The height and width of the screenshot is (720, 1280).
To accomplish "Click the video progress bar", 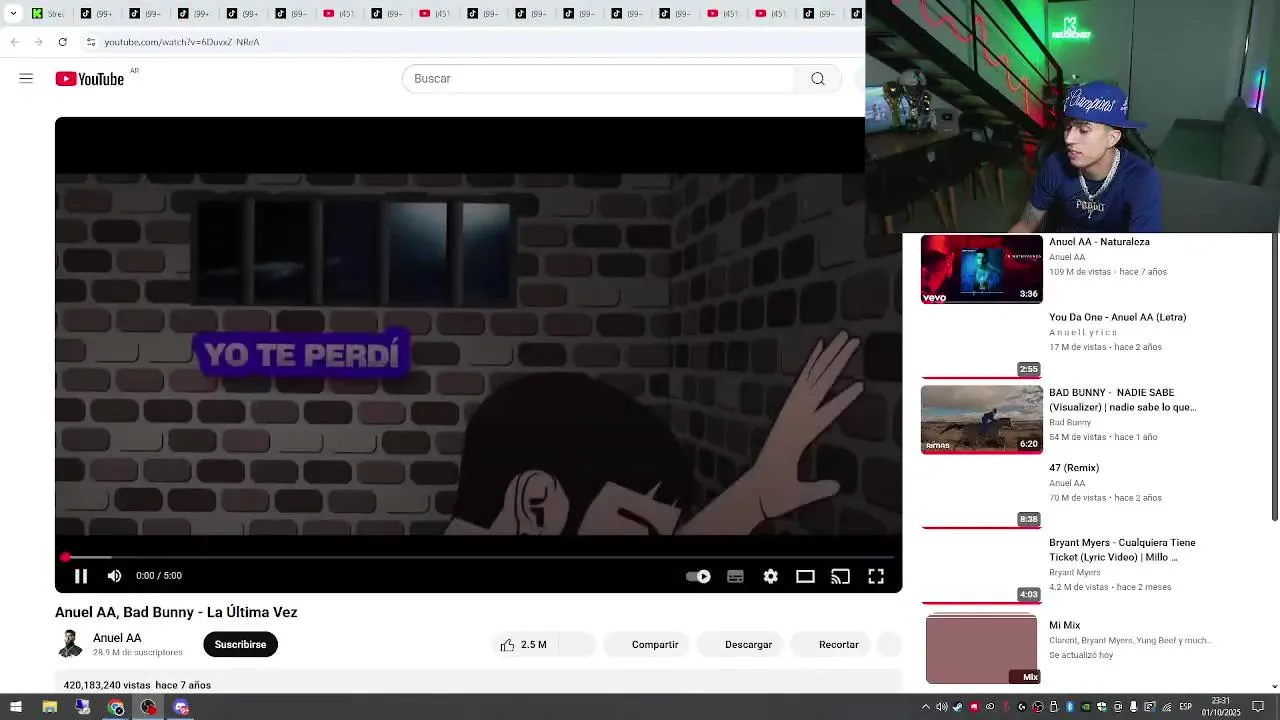I will (x=478, y=557).
